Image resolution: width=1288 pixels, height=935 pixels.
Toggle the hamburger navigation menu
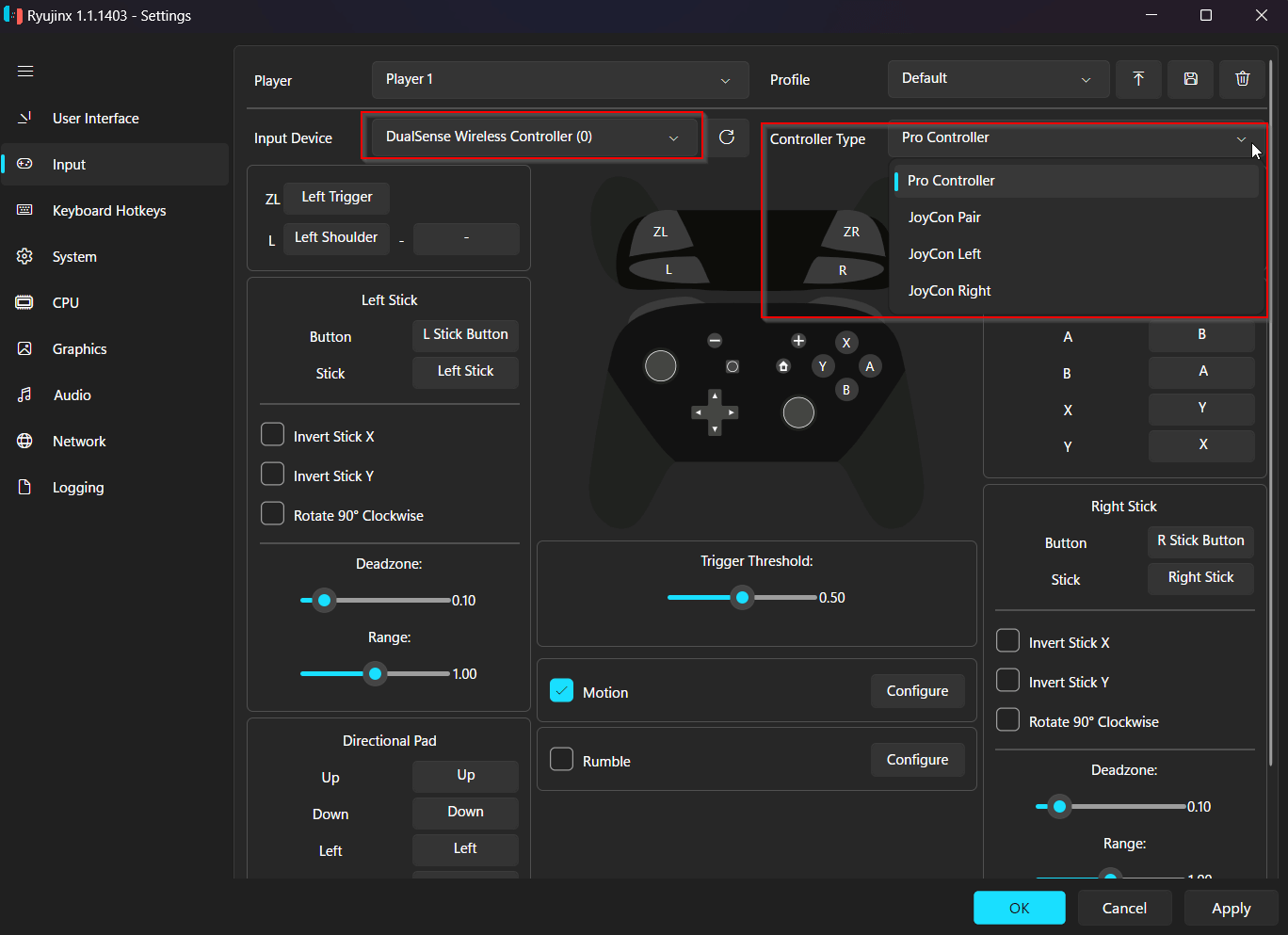(x=25, y=72)
